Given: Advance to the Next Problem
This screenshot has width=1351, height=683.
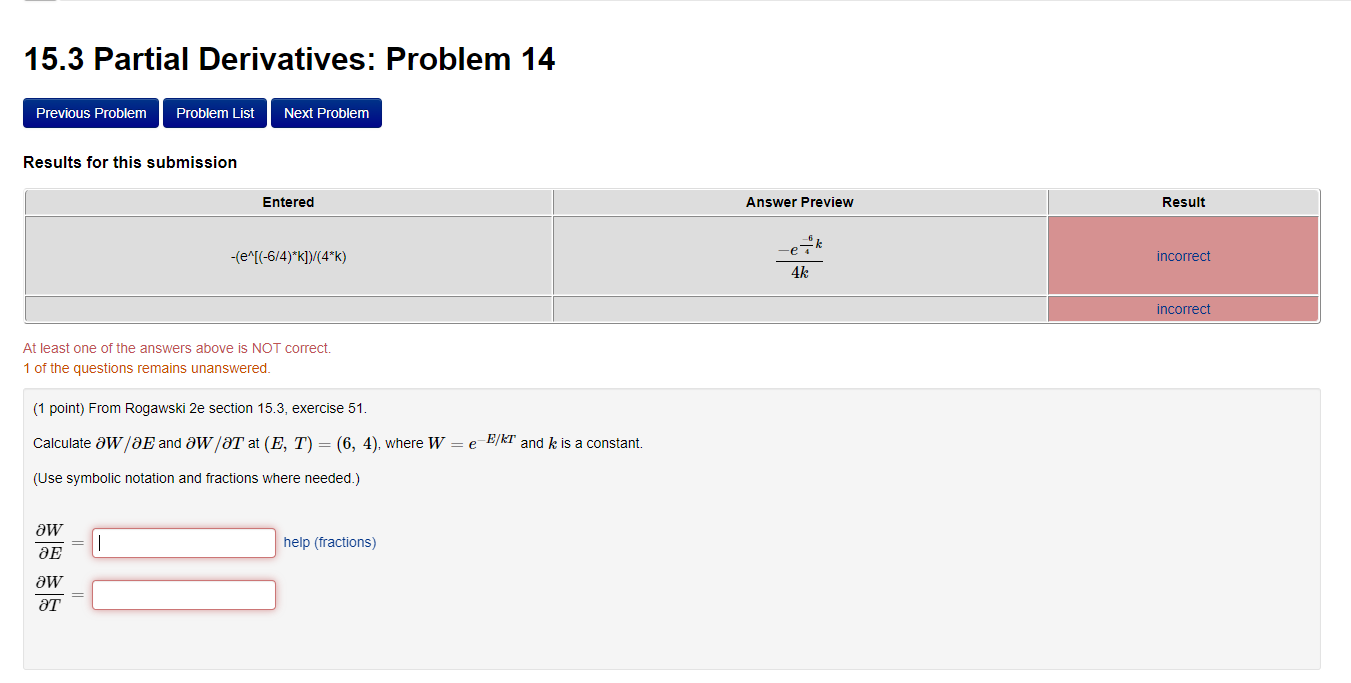Looking at the screenshot, I should click(x=325, y=112).
